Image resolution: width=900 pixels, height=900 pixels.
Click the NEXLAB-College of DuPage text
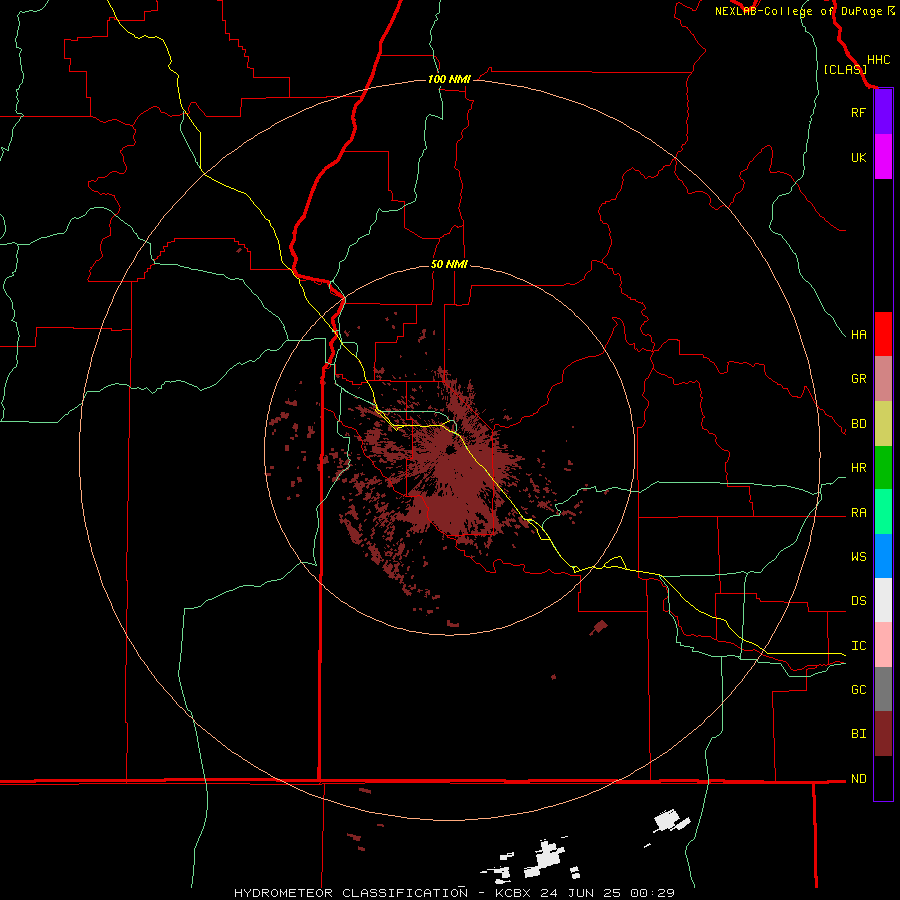(x=798, y=11)
